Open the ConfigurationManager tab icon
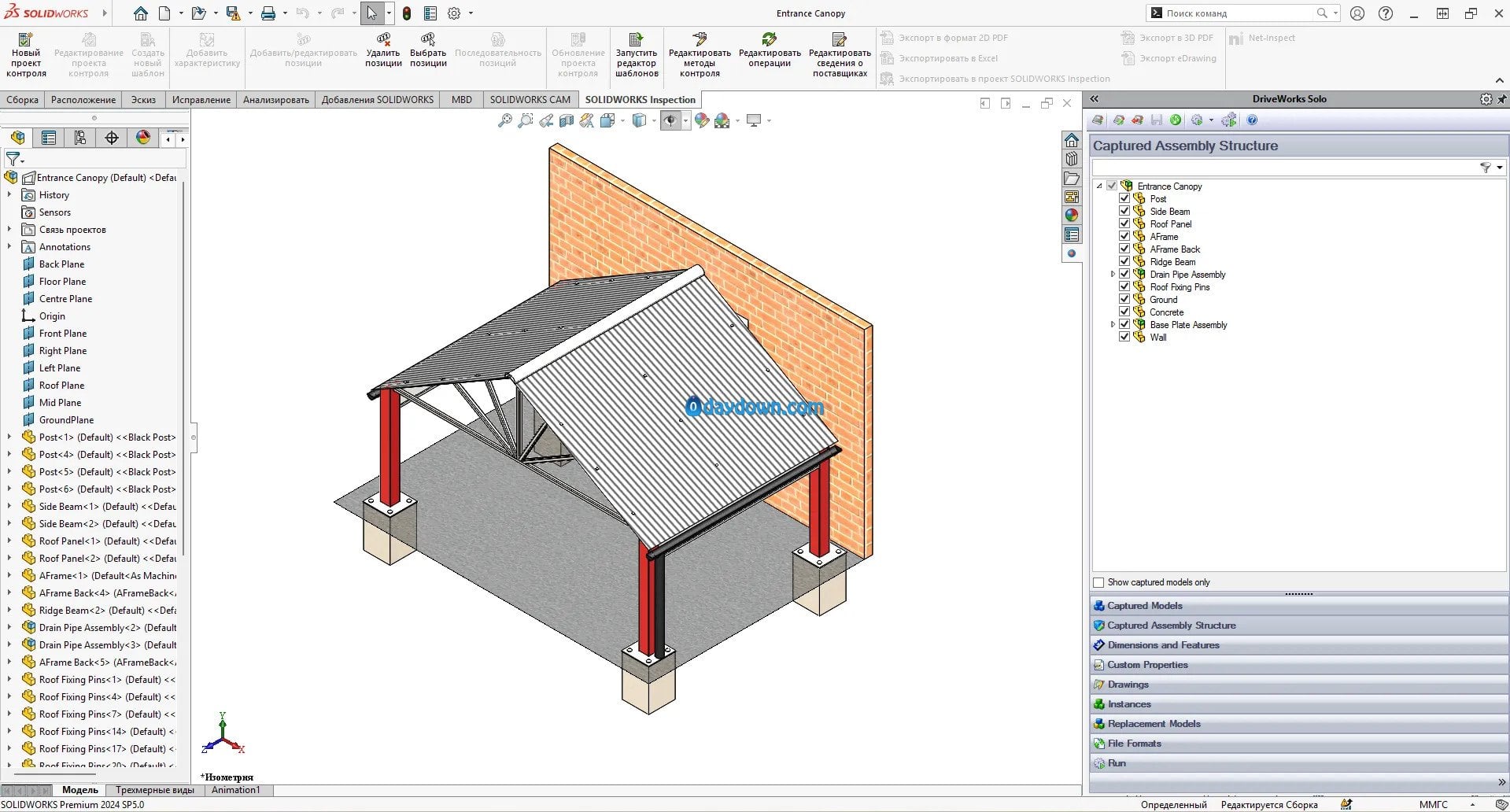The height and width of the screenshot is (812, 1510). (x=80, y=138)
